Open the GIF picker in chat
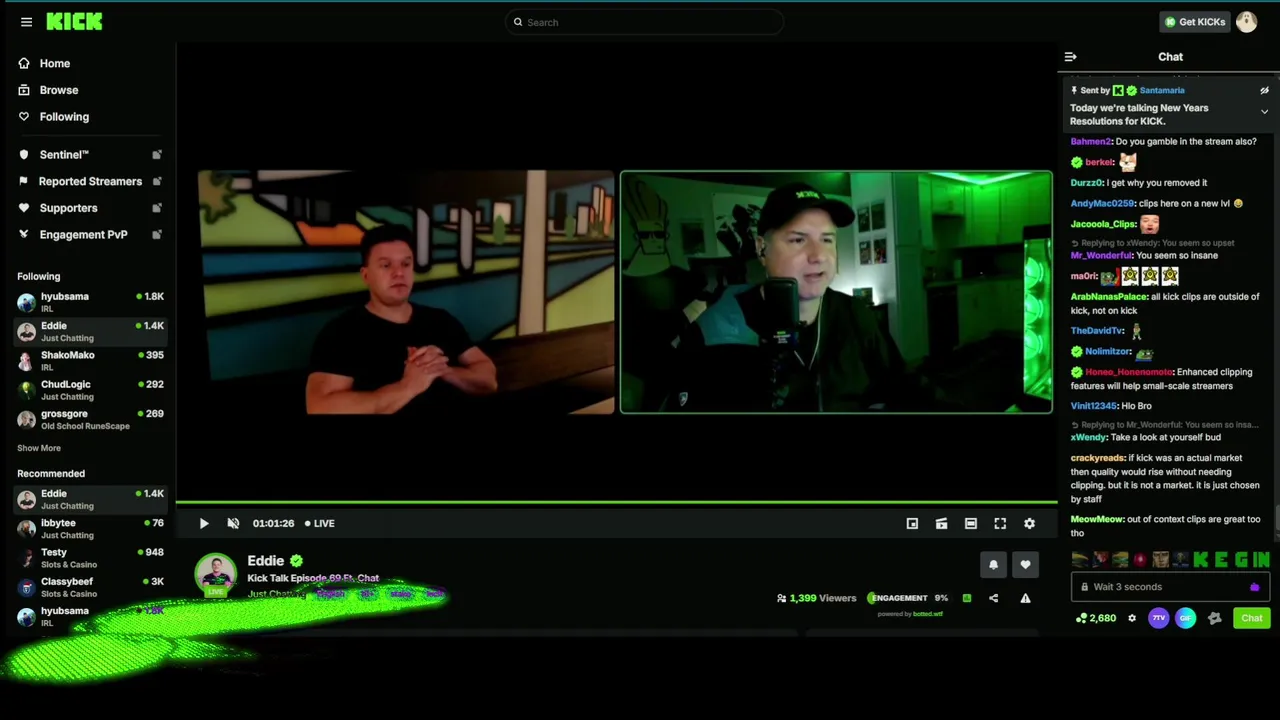The height and width of the screenshot is (720, 1280). click(x=1185, y=618)
